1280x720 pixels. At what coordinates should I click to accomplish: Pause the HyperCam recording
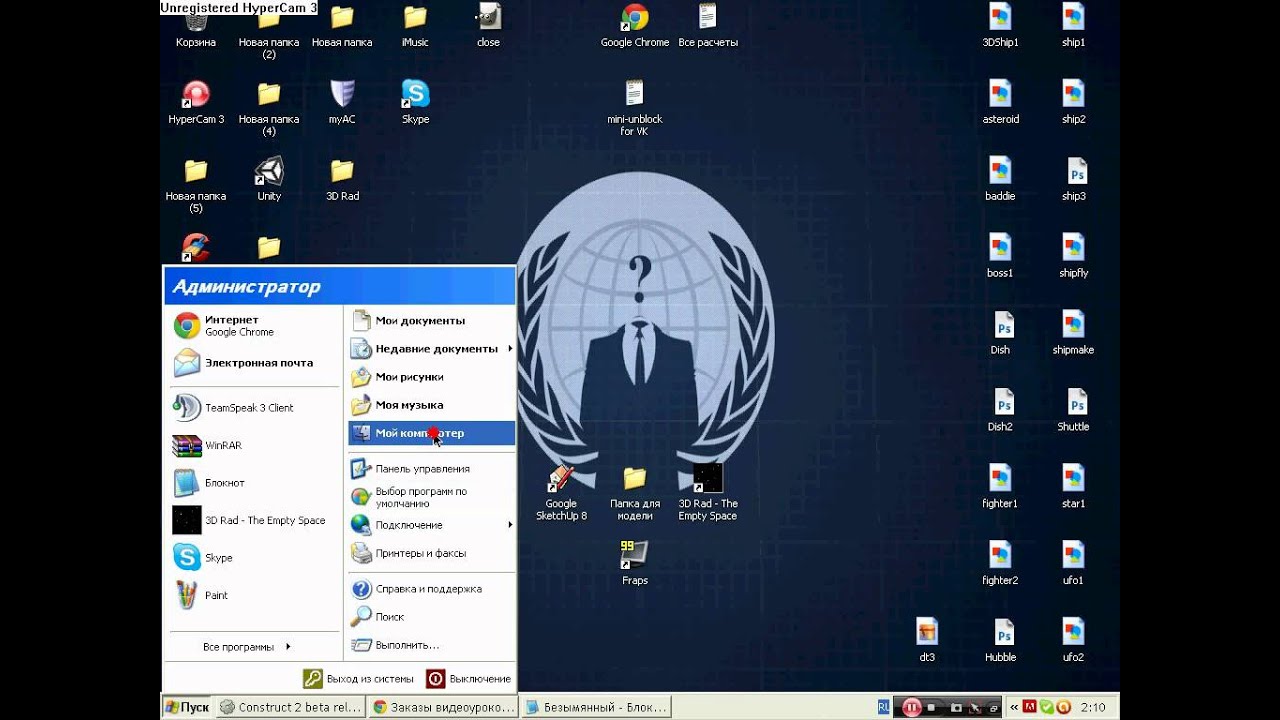pos(912,707)
